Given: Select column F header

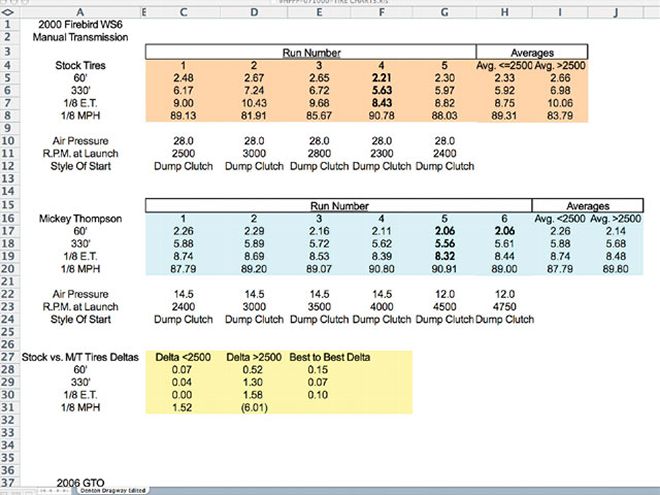Looking at the screenshot, I should point(381,13).
